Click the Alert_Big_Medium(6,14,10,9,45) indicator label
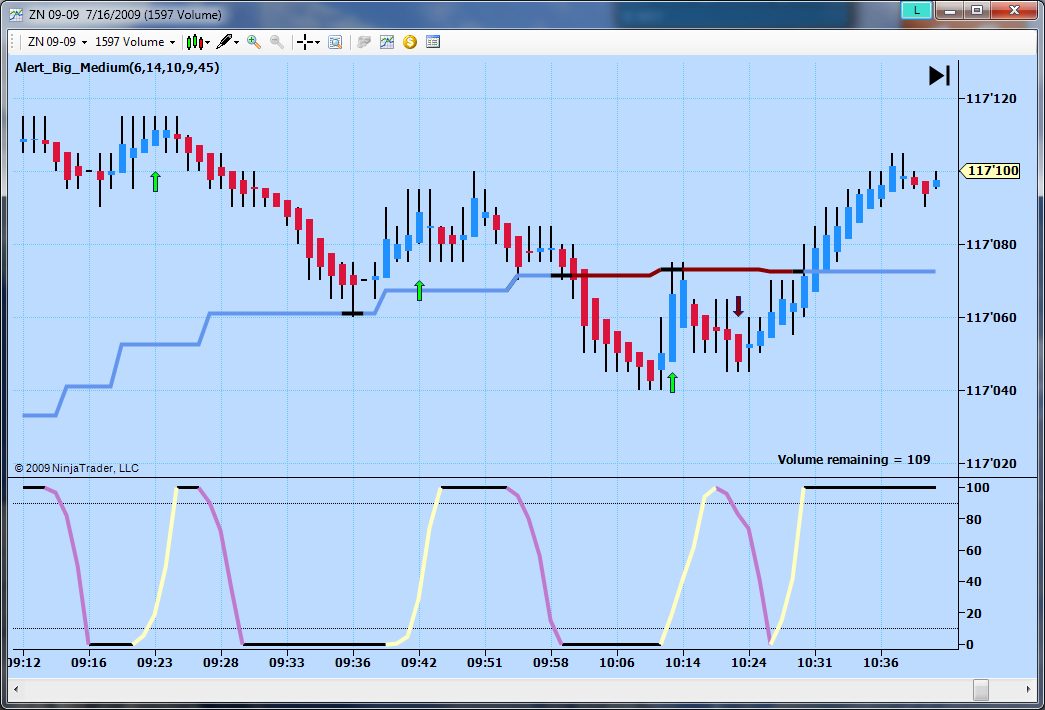1045x710 pixels. pyautogui.click(x=117, y=67)
